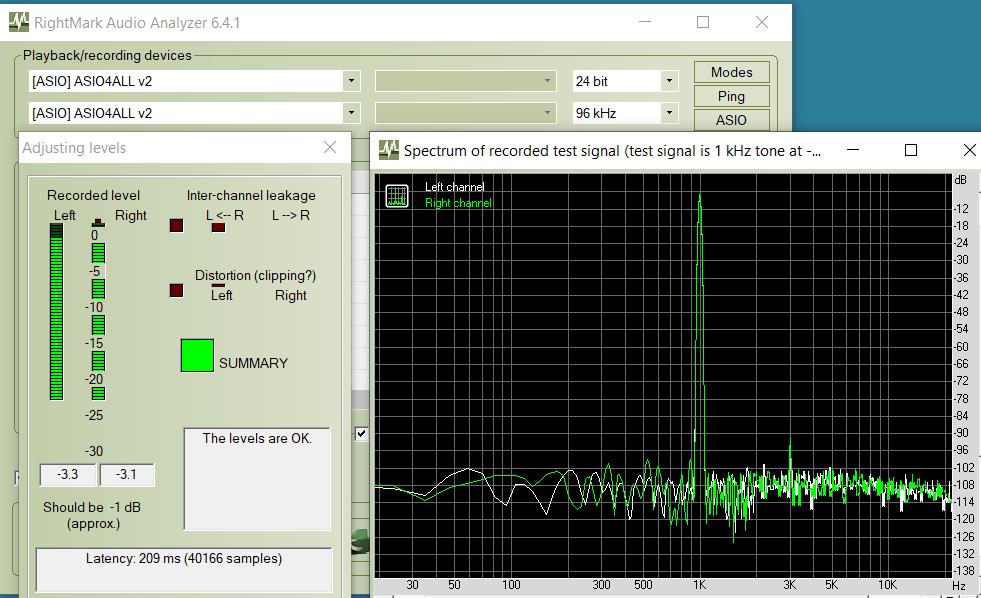Toggle the checkbox behind the Adjusting levels dialog
981x598 pixels.
pos(361,433)
